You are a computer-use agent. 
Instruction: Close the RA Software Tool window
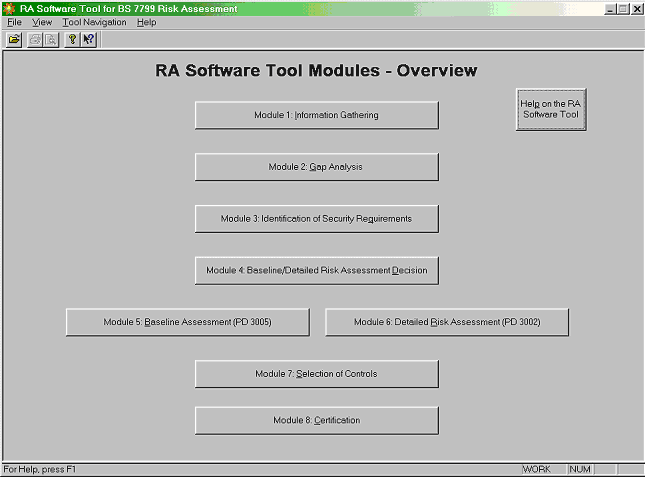pyautogui.click(x=637, y=9)
